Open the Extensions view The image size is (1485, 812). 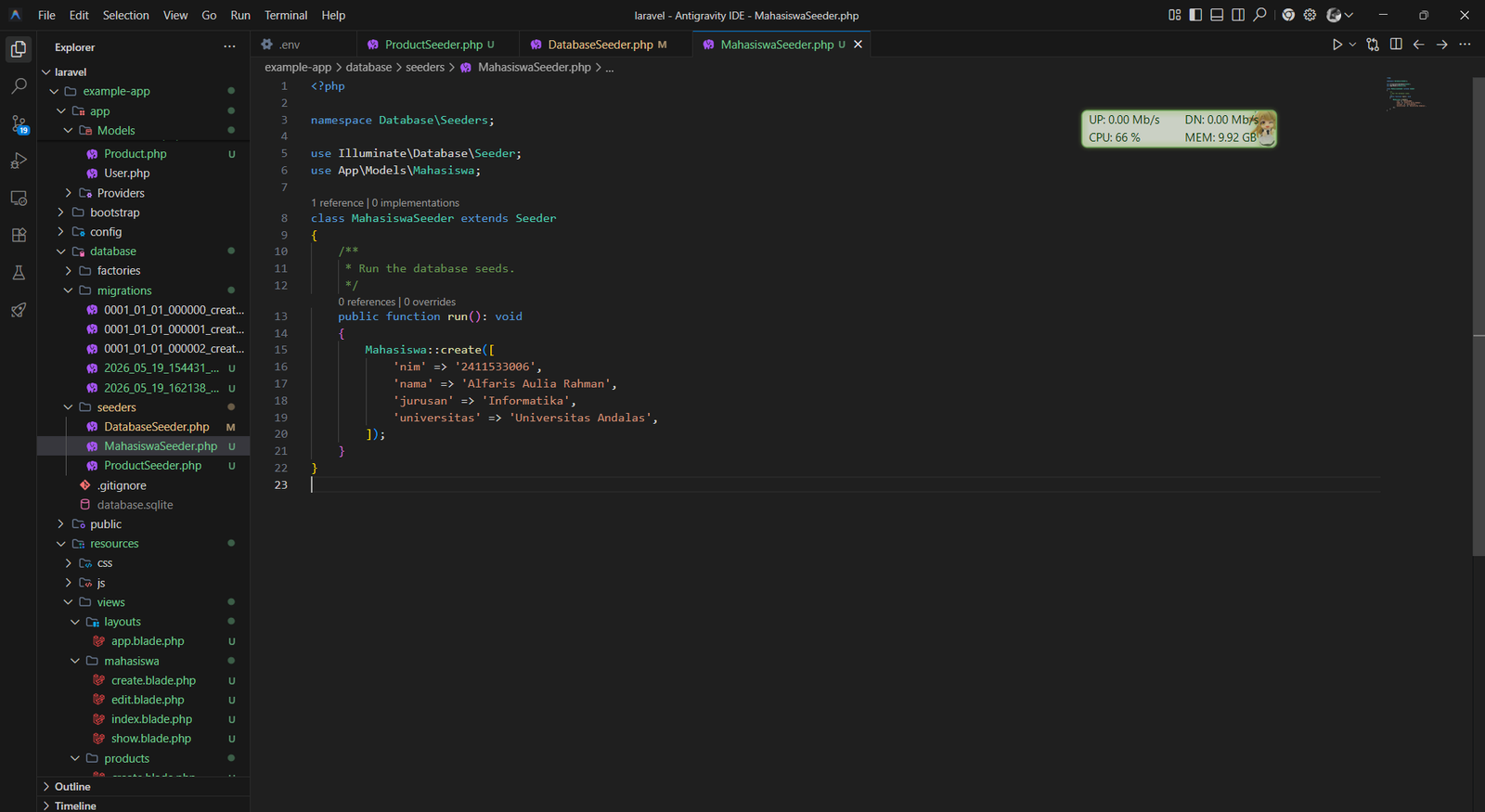19,236
